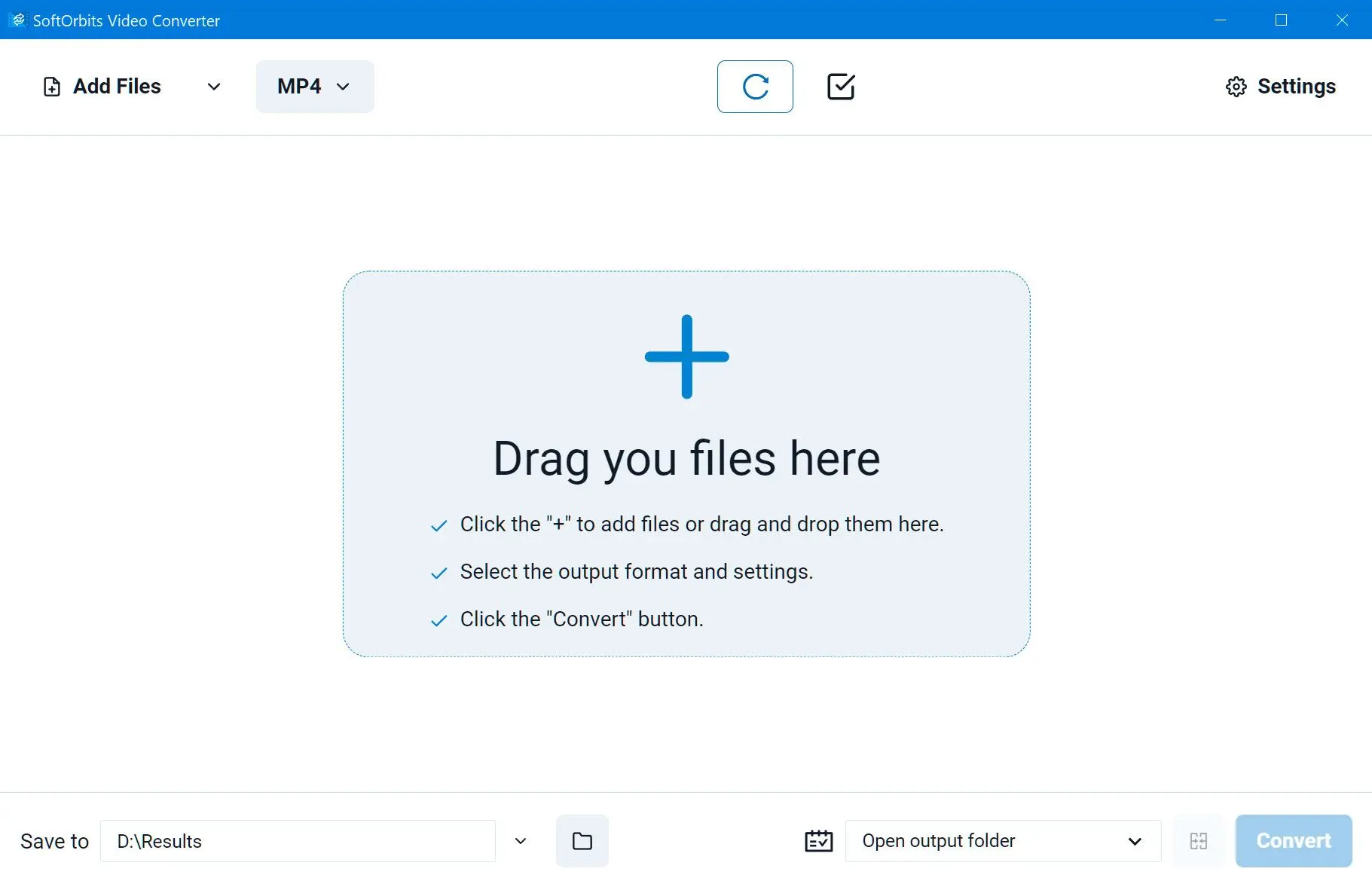Click the text 'Click the "Convert" button.'
This screenshot has height=887, width=1372.
[x=582, y=619]
